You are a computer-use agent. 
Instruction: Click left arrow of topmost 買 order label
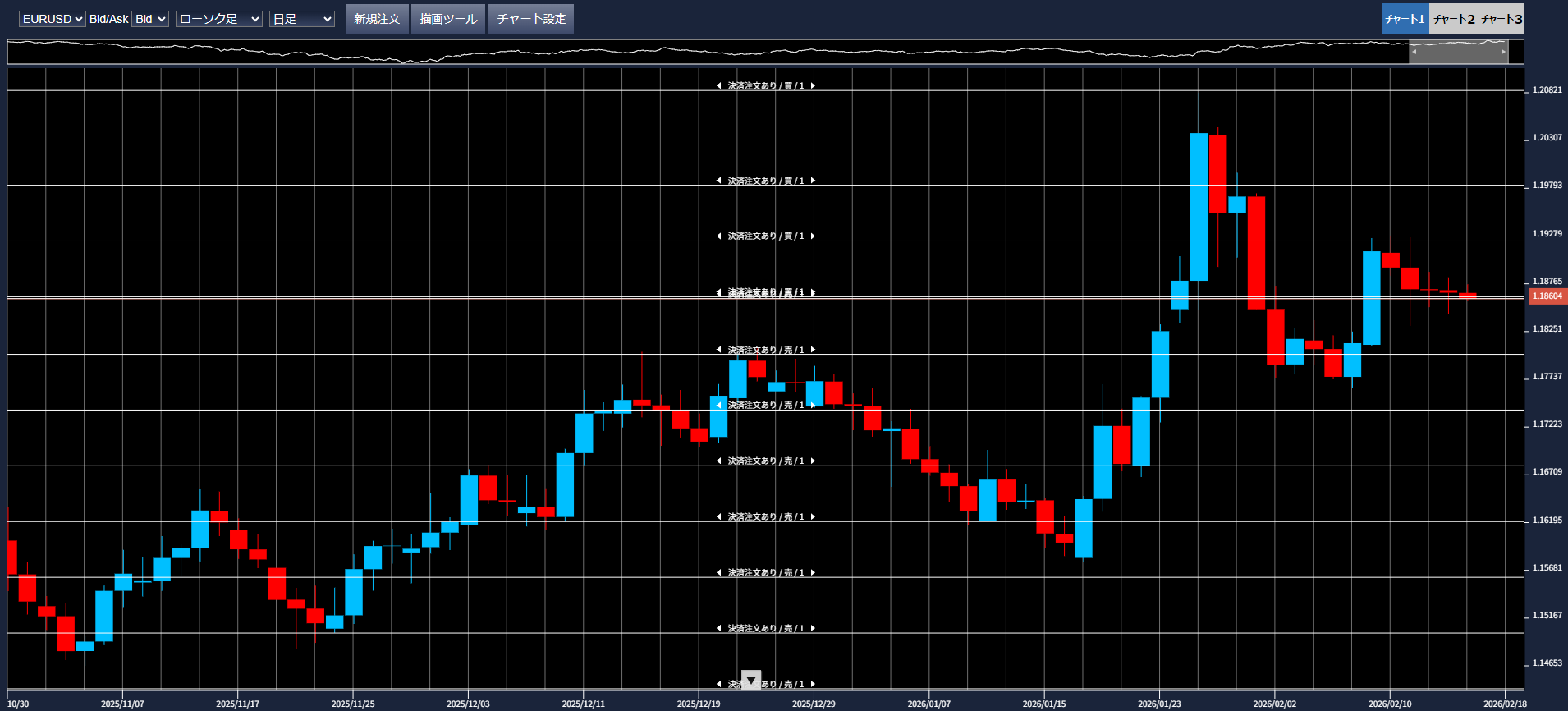[x=718, y=85]
